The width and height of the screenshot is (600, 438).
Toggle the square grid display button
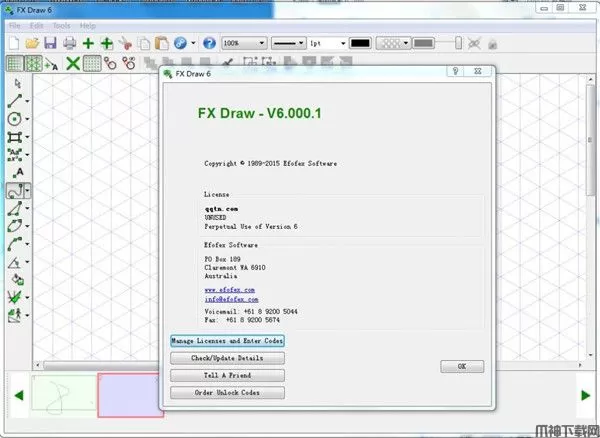point(15,63)
